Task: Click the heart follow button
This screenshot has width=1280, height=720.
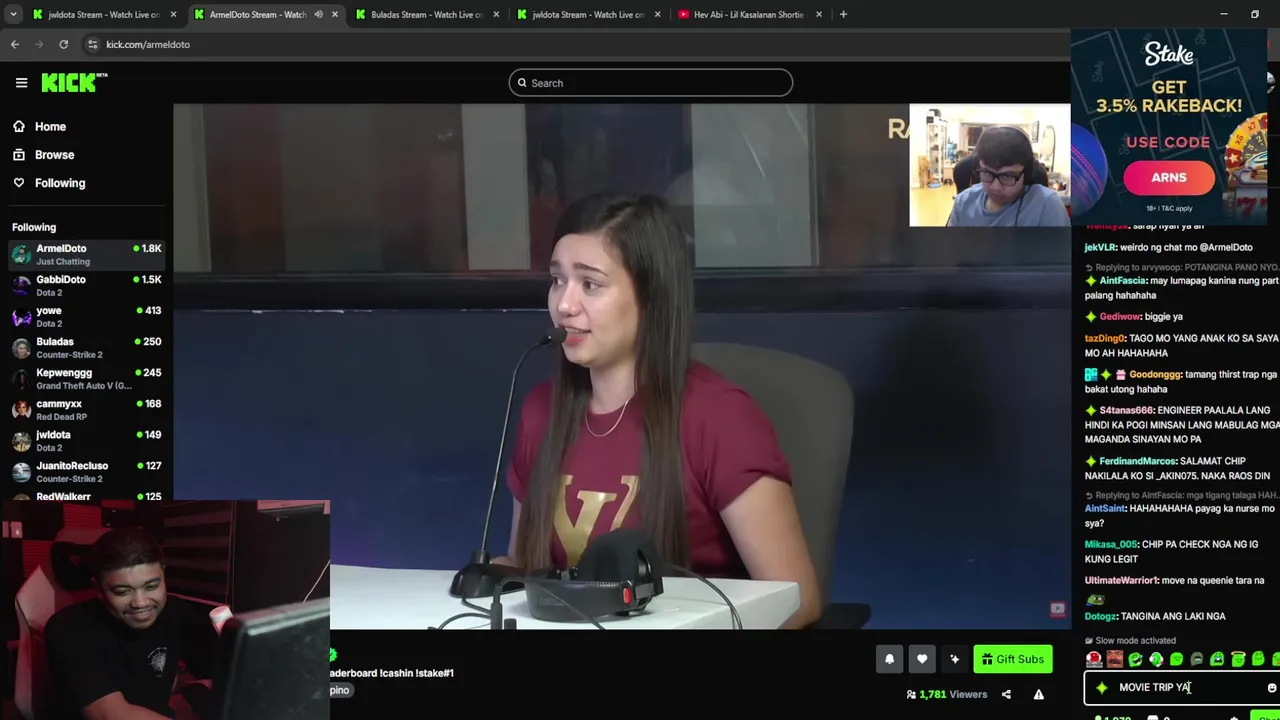Action: 922,659
